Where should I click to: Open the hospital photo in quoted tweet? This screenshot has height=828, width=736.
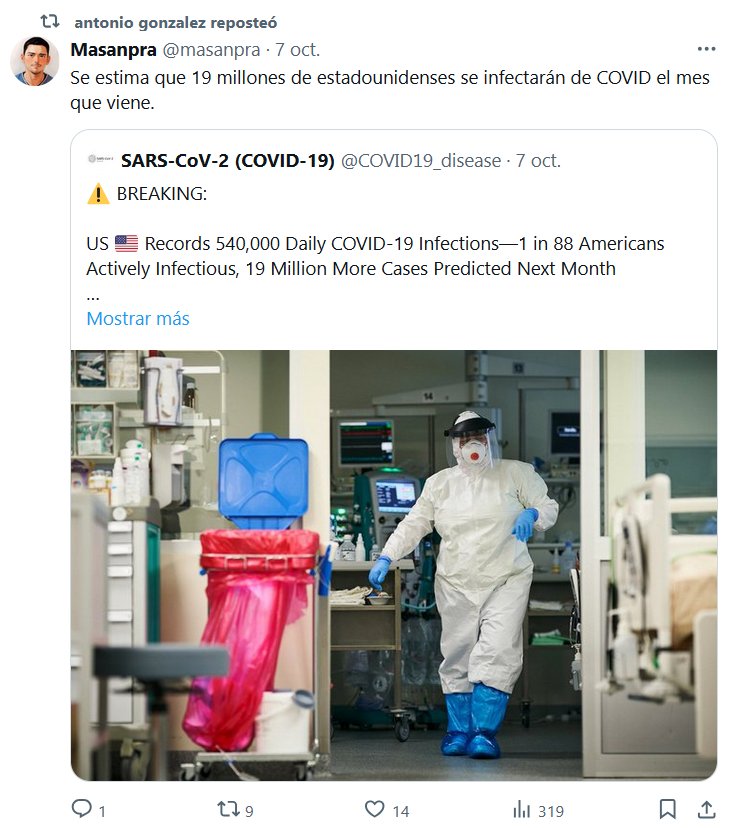[394, 565]
